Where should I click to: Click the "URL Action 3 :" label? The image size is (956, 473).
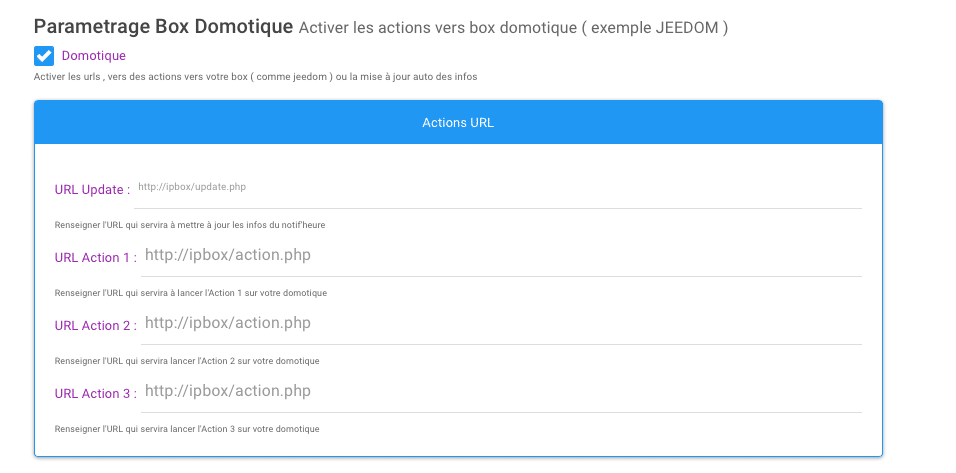point(96,394)
